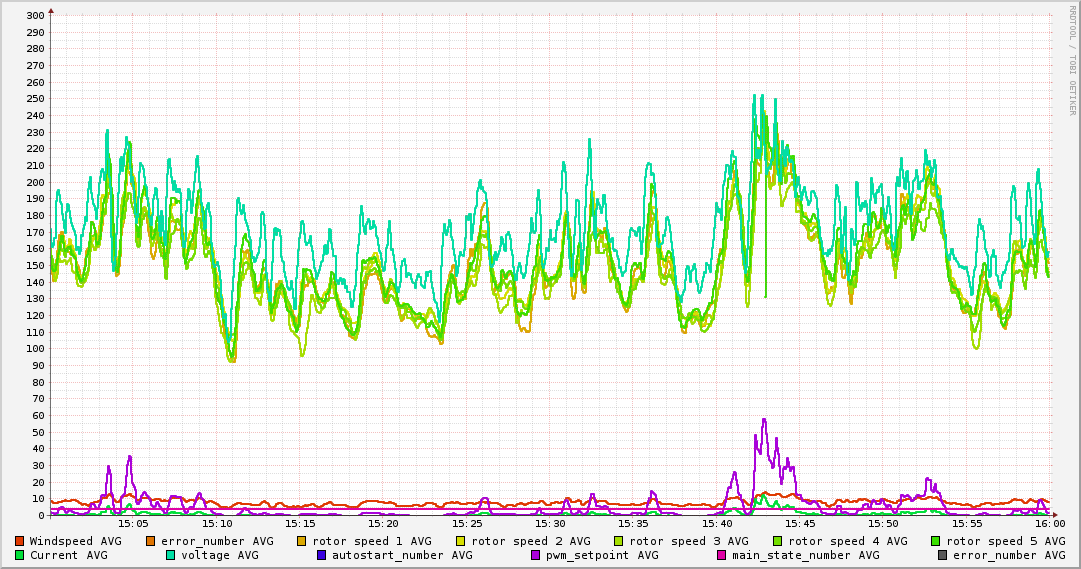This screenshot has height=569, width=1081.
Task: Click the orange error_number AVG legend swatch
Action: point(150,541)
